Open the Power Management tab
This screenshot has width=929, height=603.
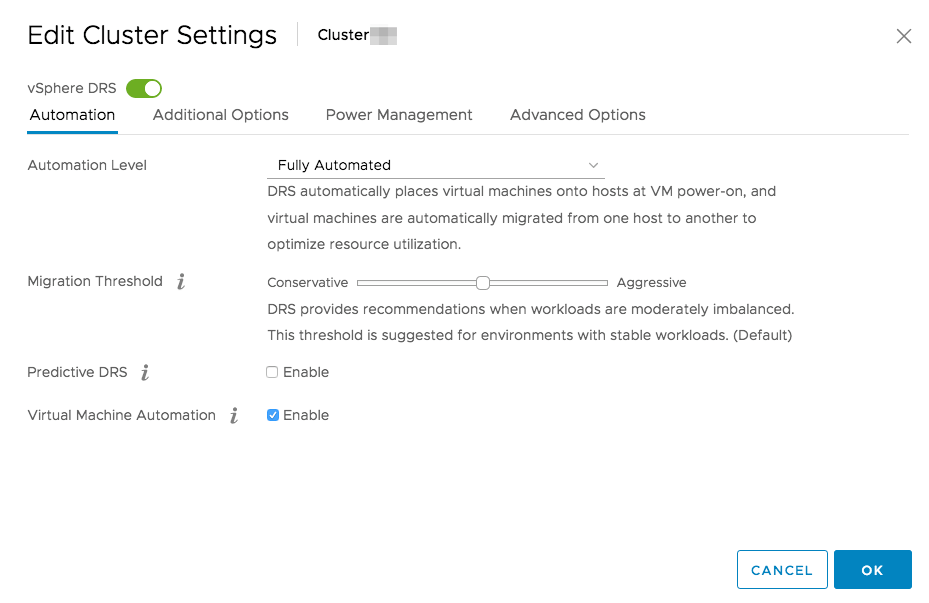tap(399, 115)
